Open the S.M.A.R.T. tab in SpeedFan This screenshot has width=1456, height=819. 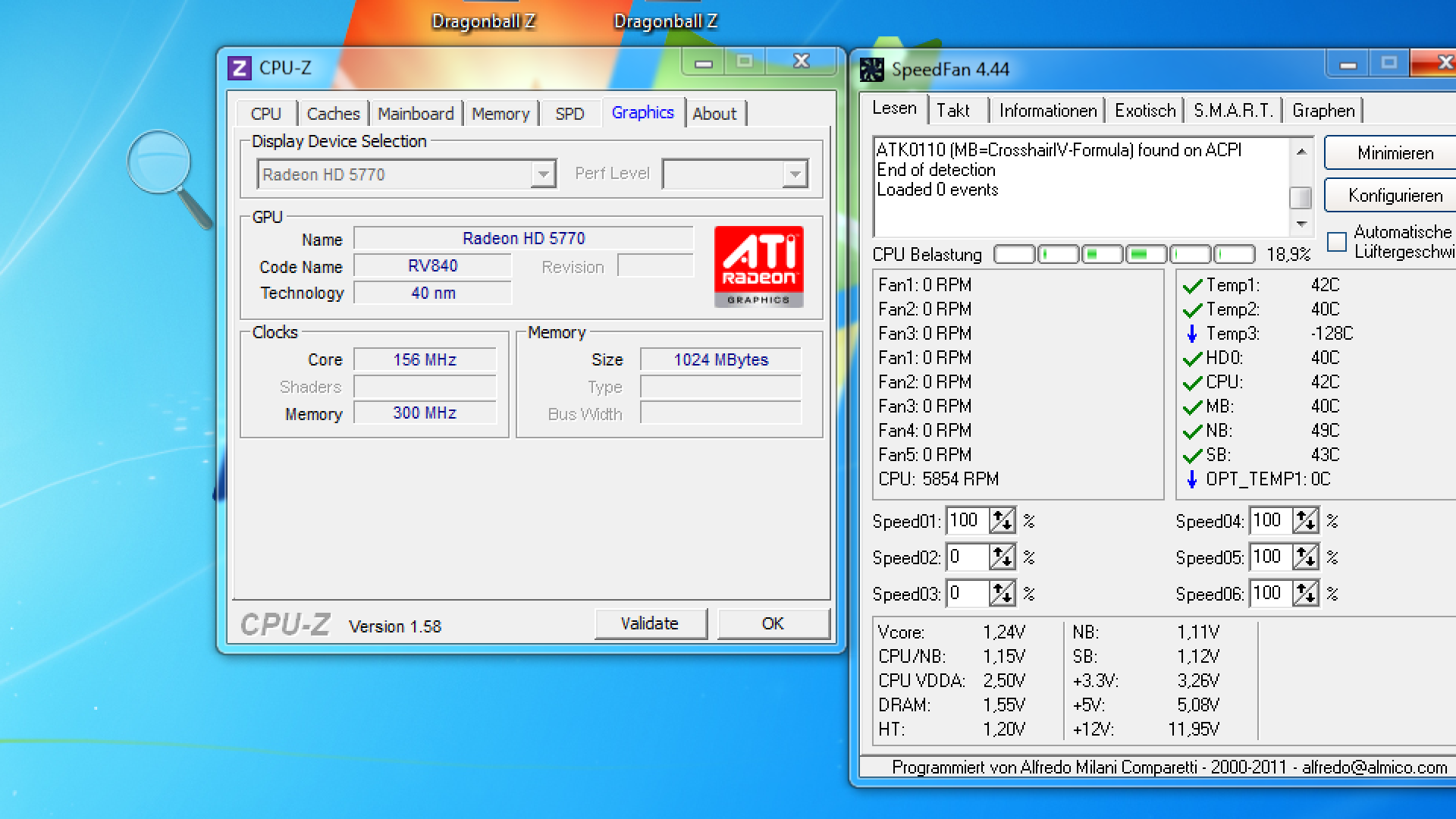(x=1233, y=111)
